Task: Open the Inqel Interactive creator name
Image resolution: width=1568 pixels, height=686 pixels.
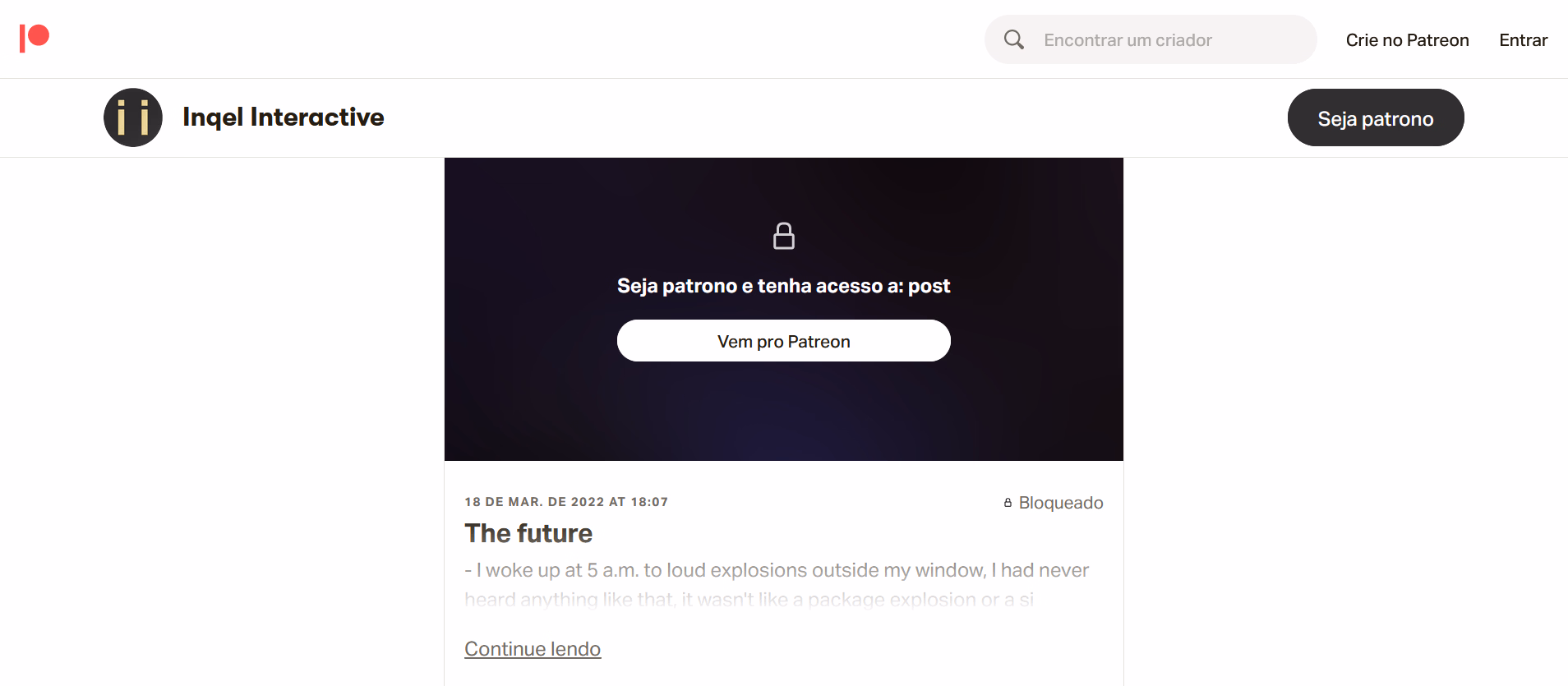Action: coord(283,117)
